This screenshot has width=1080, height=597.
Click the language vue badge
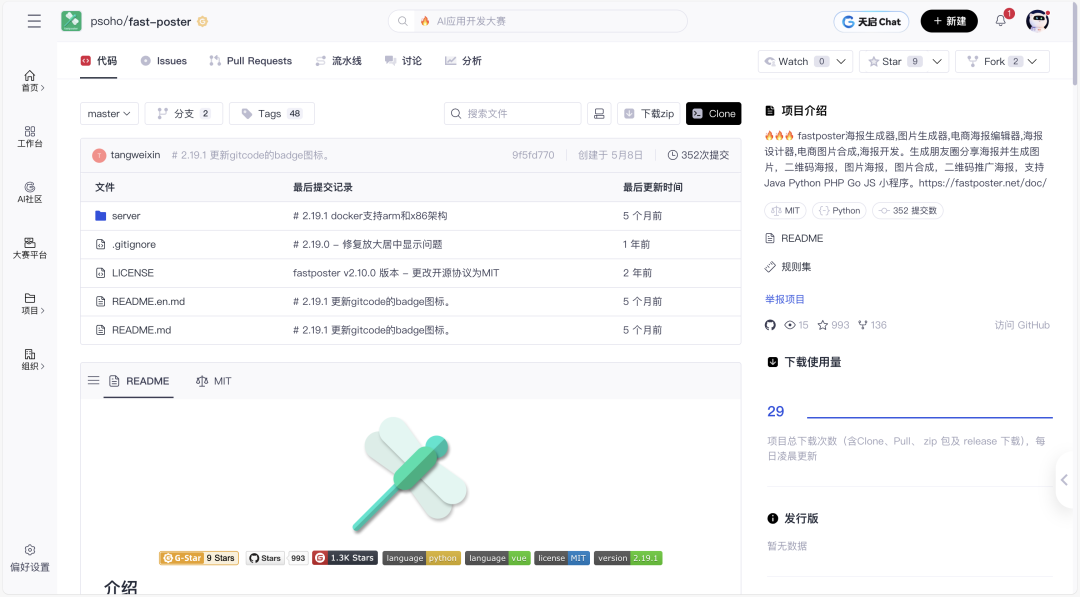pyautogui.click(x=497, y=558)
